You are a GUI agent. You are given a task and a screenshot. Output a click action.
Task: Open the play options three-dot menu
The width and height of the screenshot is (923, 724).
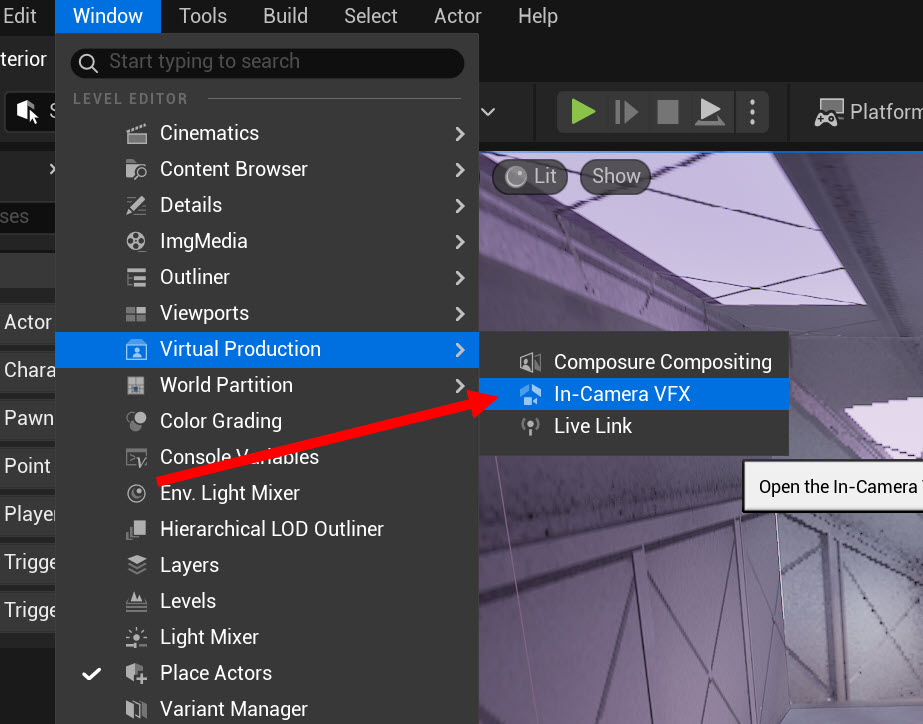click(752, 112)
